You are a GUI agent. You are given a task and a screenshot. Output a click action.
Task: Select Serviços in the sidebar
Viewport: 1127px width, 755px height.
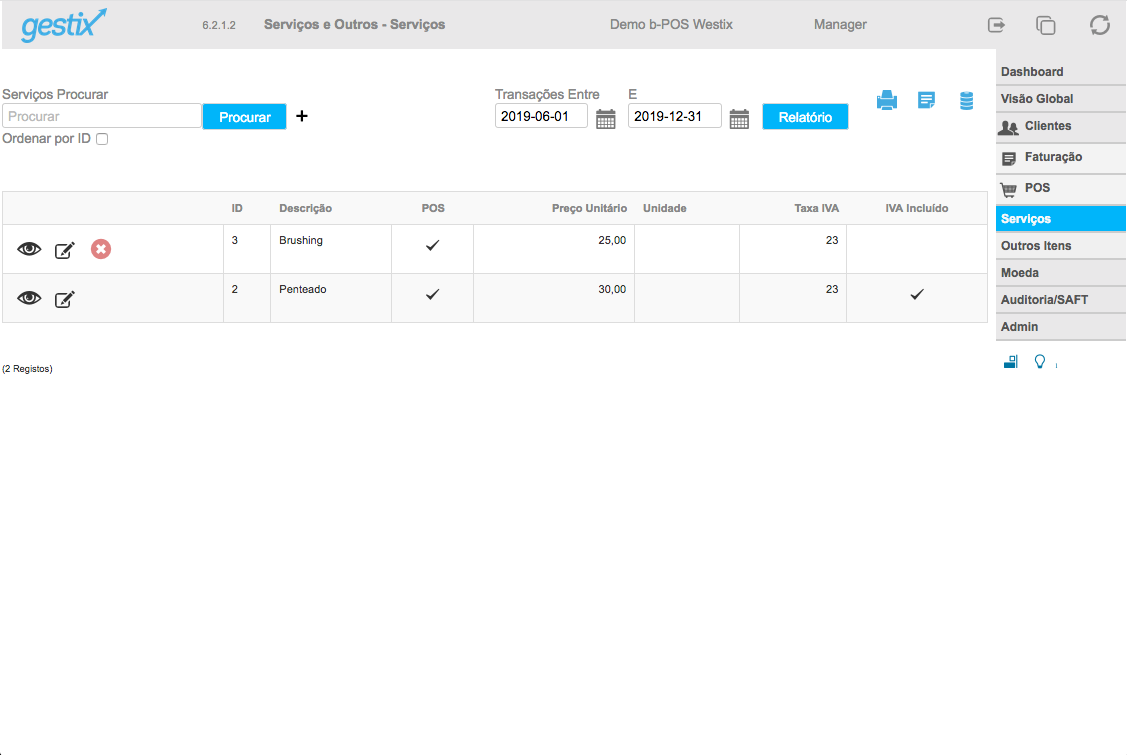1061,219
